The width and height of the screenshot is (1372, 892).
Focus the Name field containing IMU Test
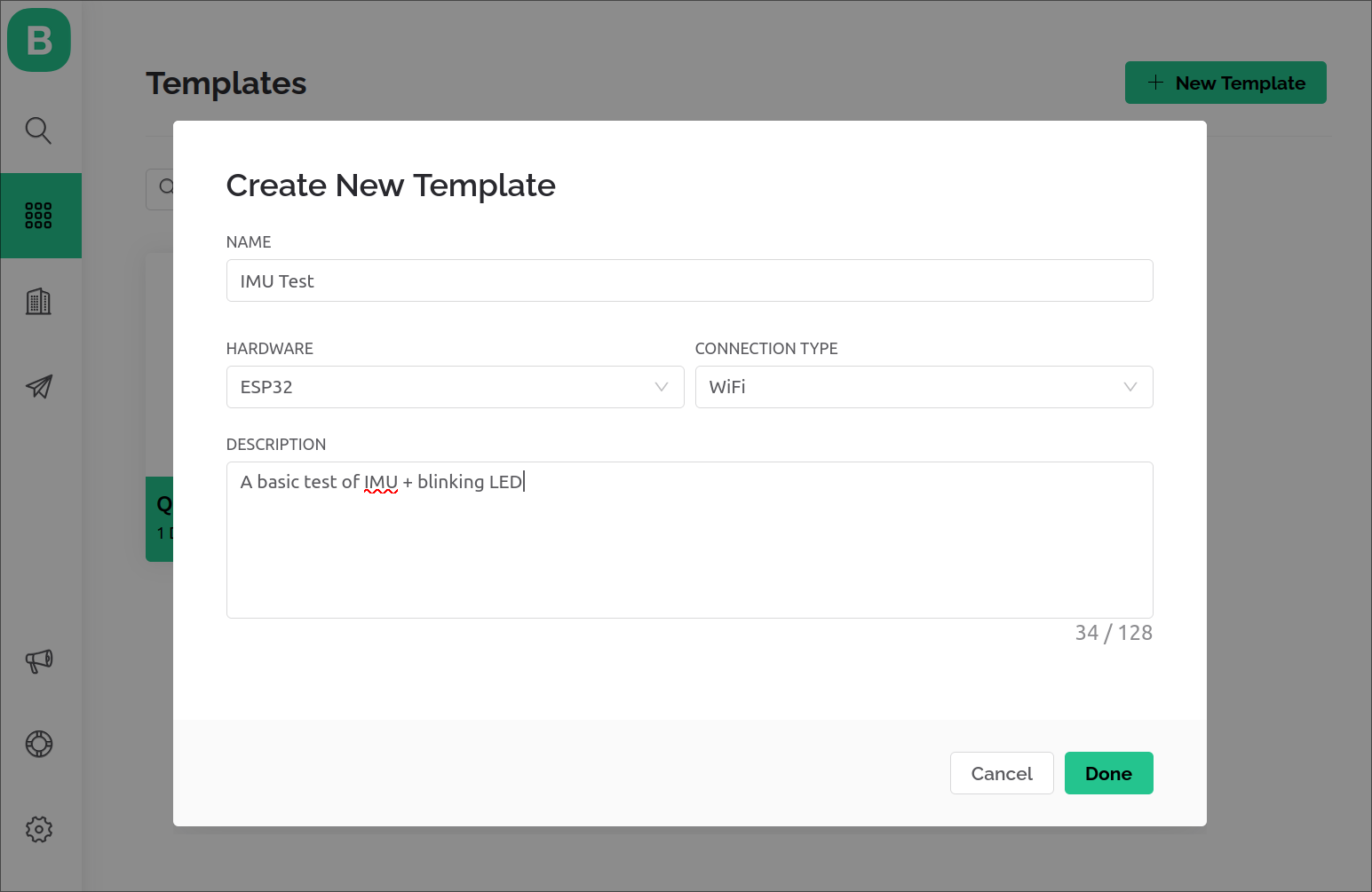click(689, 281)
